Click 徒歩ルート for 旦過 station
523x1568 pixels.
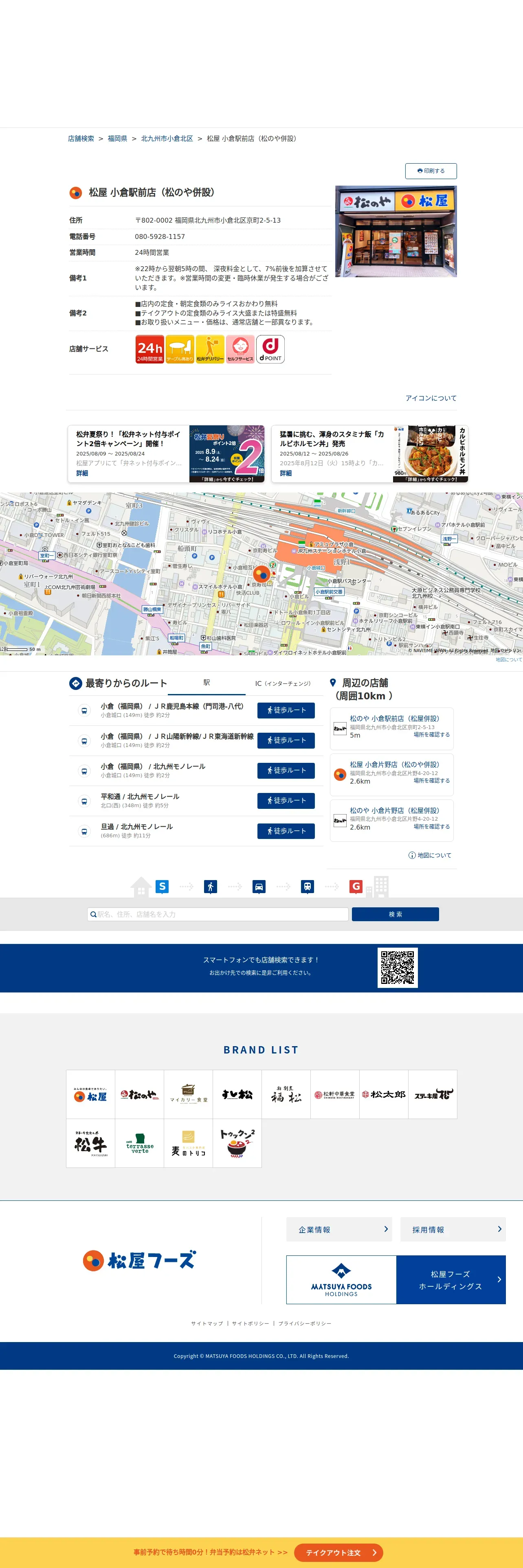click(286, 831)
